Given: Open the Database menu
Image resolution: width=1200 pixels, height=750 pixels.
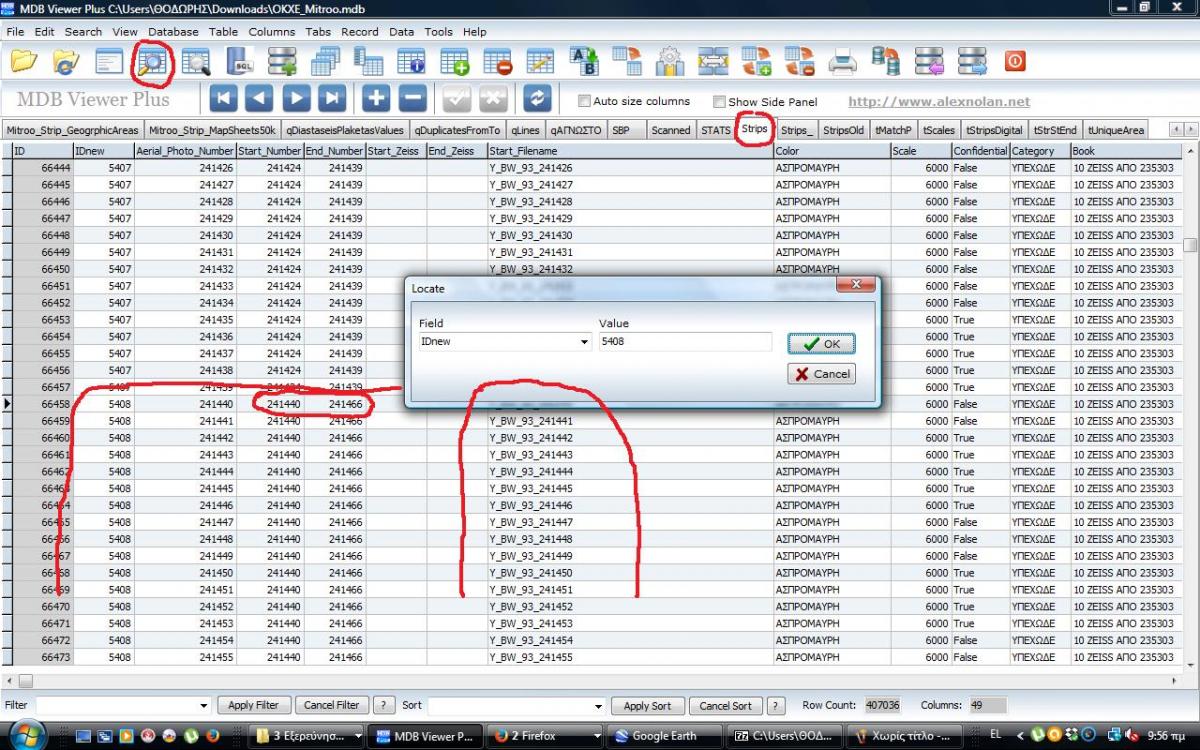Looking at the screenshot, I should 173,31.
